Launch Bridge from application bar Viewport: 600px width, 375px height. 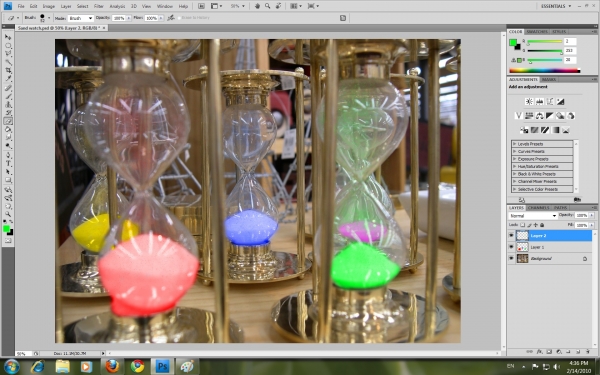pos(201,6)
